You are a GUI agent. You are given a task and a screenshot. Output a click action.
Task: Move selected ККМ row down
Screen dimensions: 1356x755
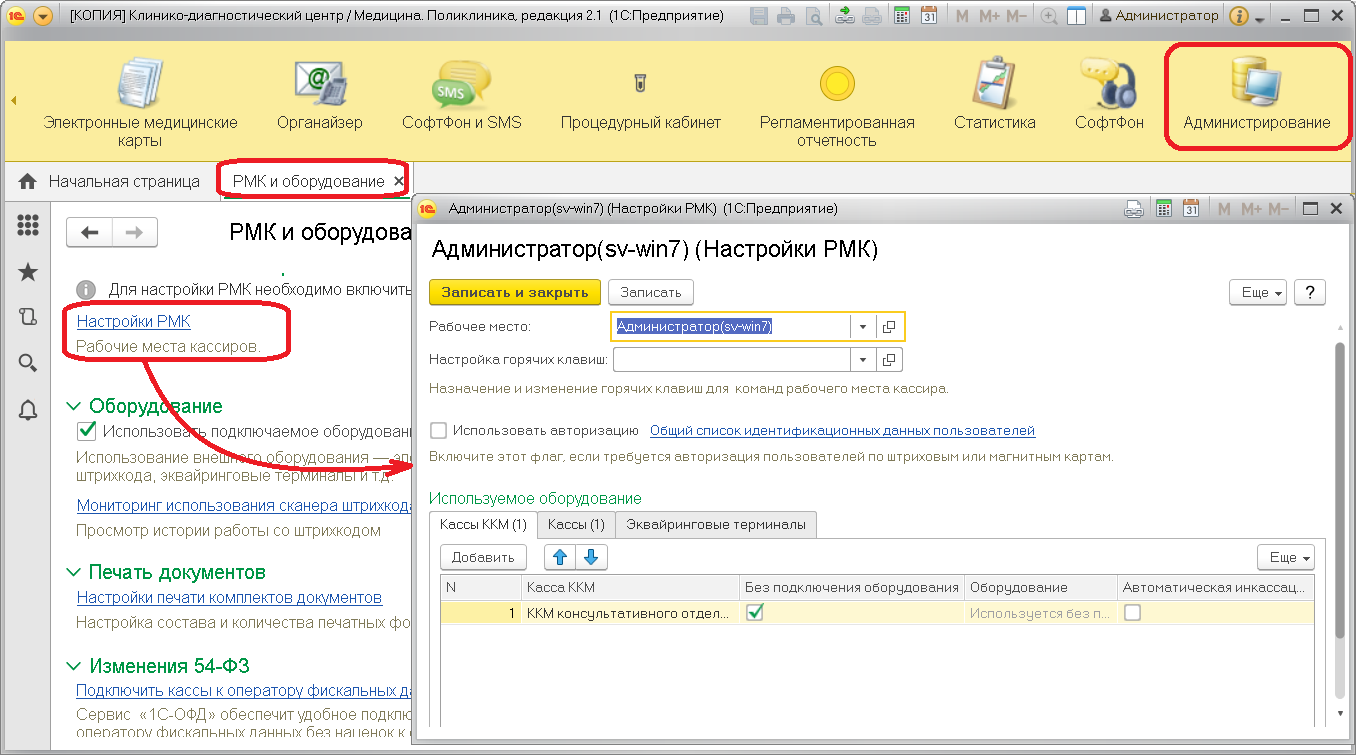(591, 557)
